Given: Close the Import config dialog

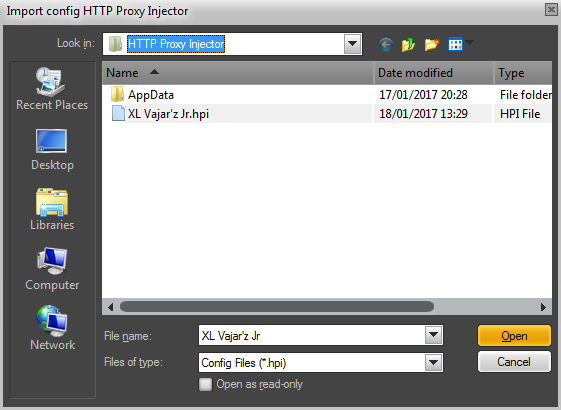Looking at the screenshot, I should click(x=551, y=10).
